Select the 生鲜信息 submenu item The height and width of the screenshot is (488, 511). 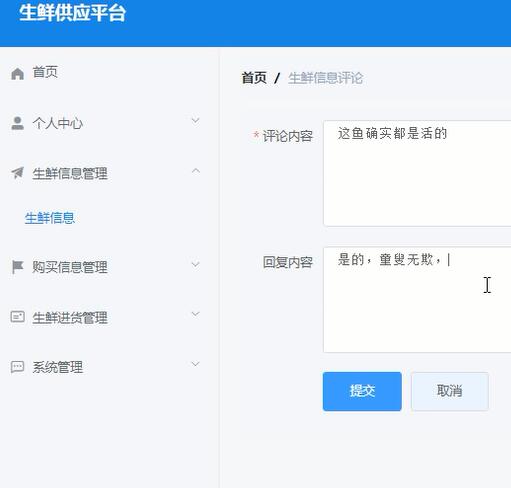point(50,218)
